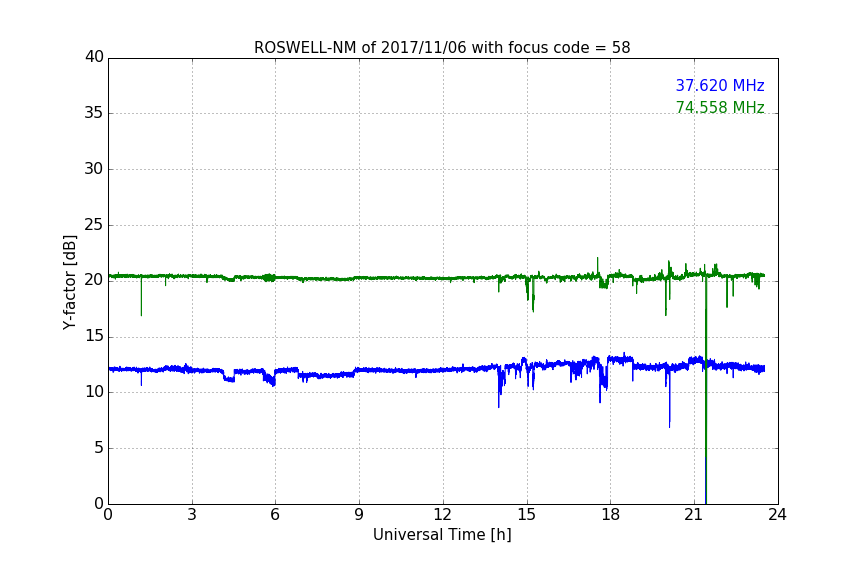Click the x-axis tick label "21"
This screenshot has height=576, width=864.
(694, 515)
